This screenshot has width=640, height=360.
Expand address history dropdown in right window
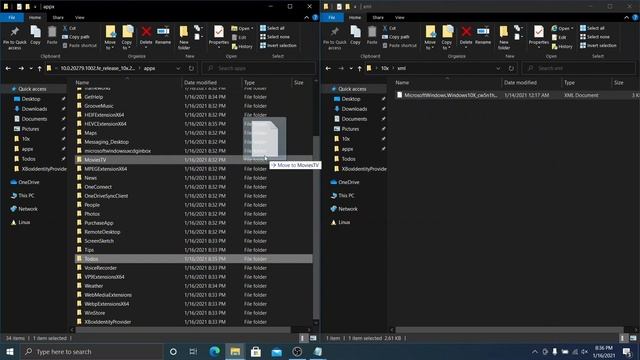pyautogui.click(x=498, y=68)
